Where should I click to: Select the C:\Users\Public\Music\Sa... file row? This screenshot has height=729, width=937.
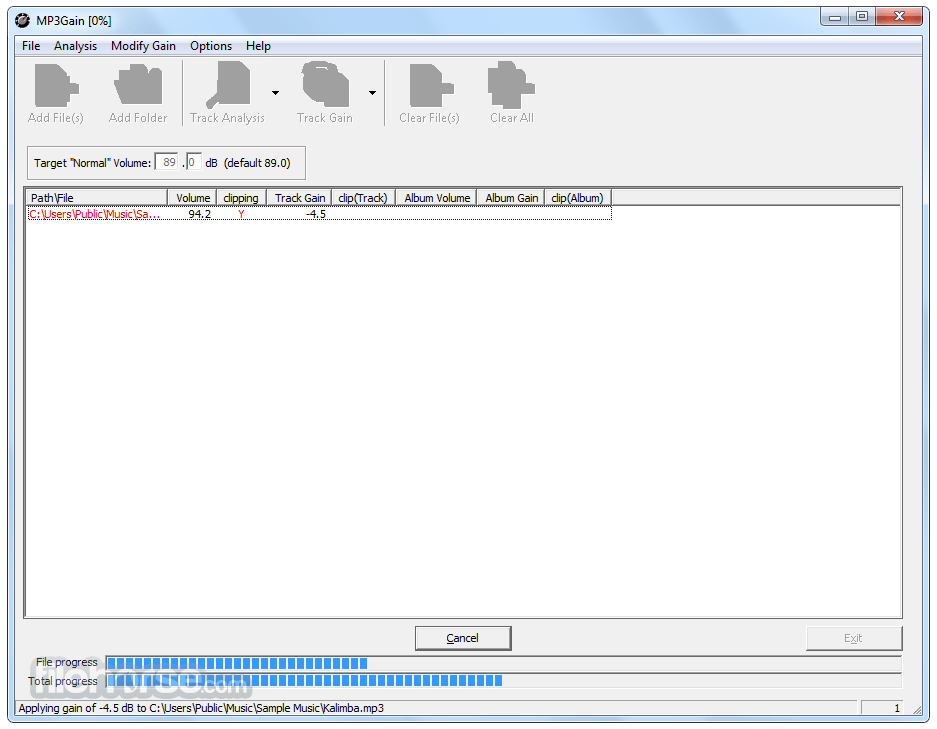(x=319, y=214)
